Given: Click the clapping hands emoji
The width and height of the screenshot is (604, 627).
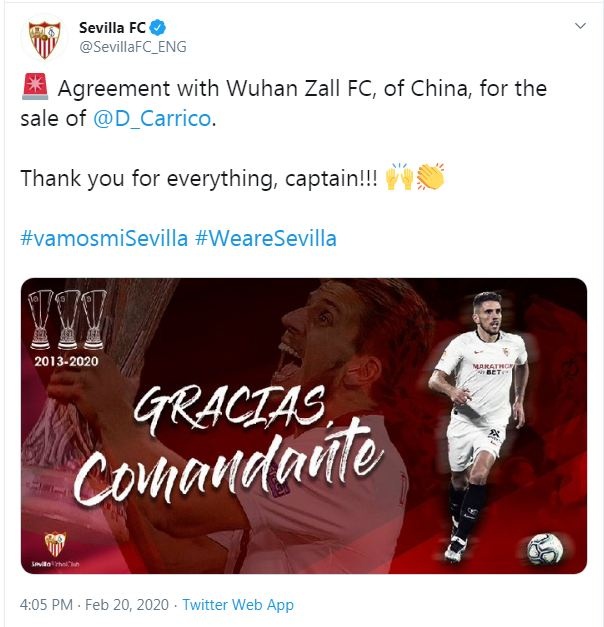Looking at the screenshot, I should (430, 177).
